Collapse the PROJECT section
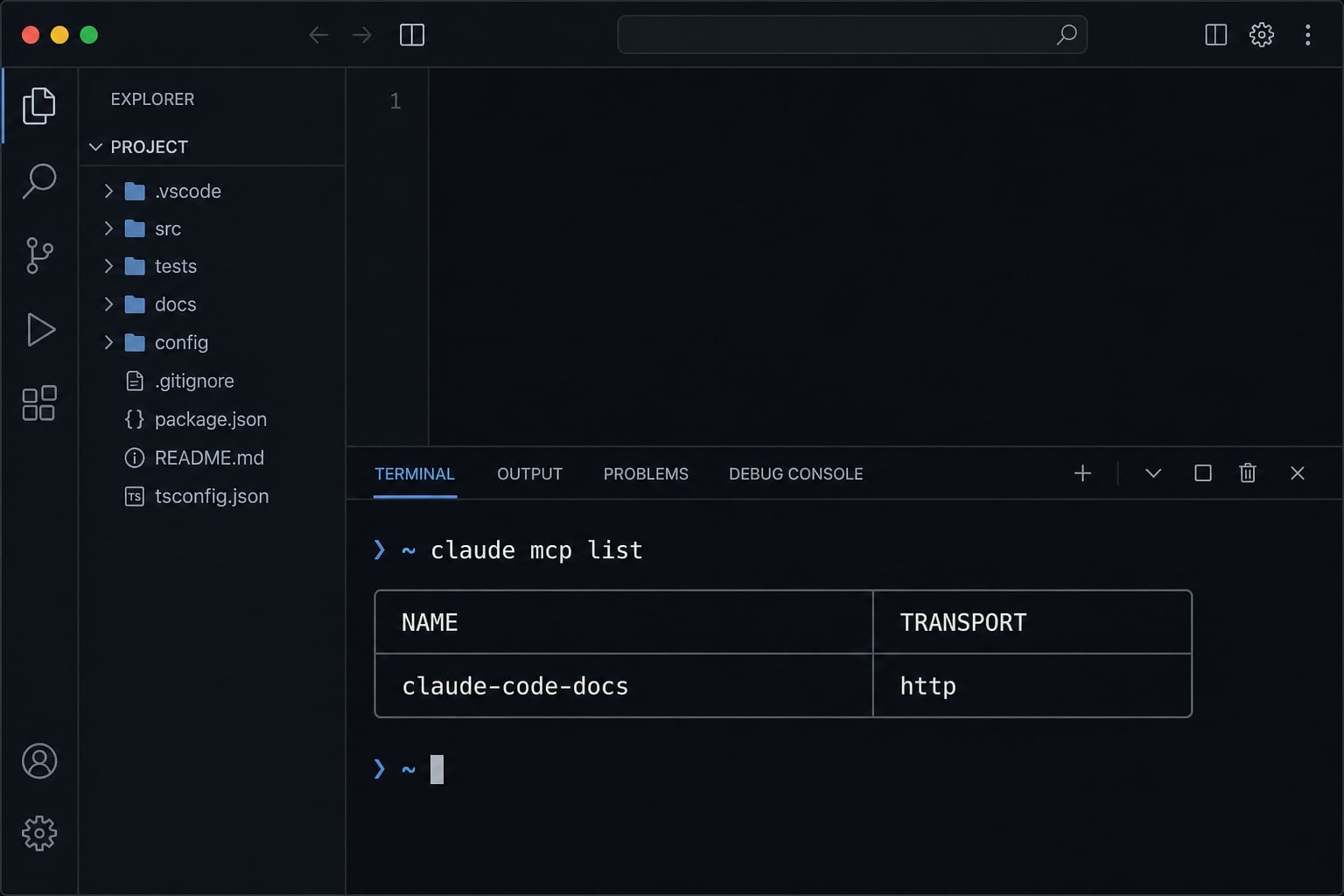The width and height of the screenshot is (1344, 896). [x=96, y=147]
